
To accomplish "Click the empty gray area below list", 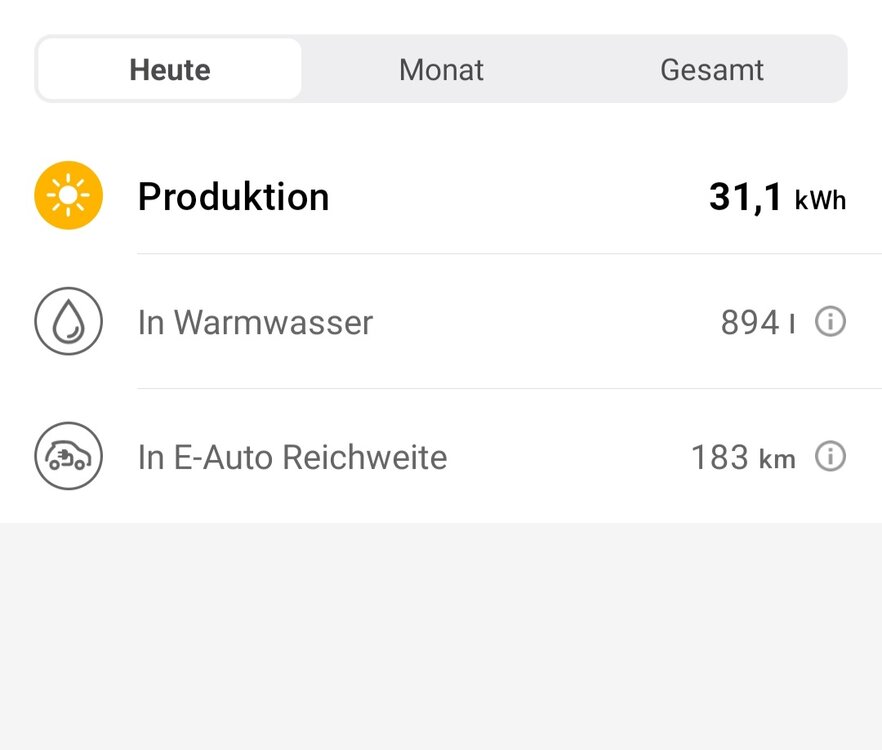I will pyautogui.click(x=441, y=636).
